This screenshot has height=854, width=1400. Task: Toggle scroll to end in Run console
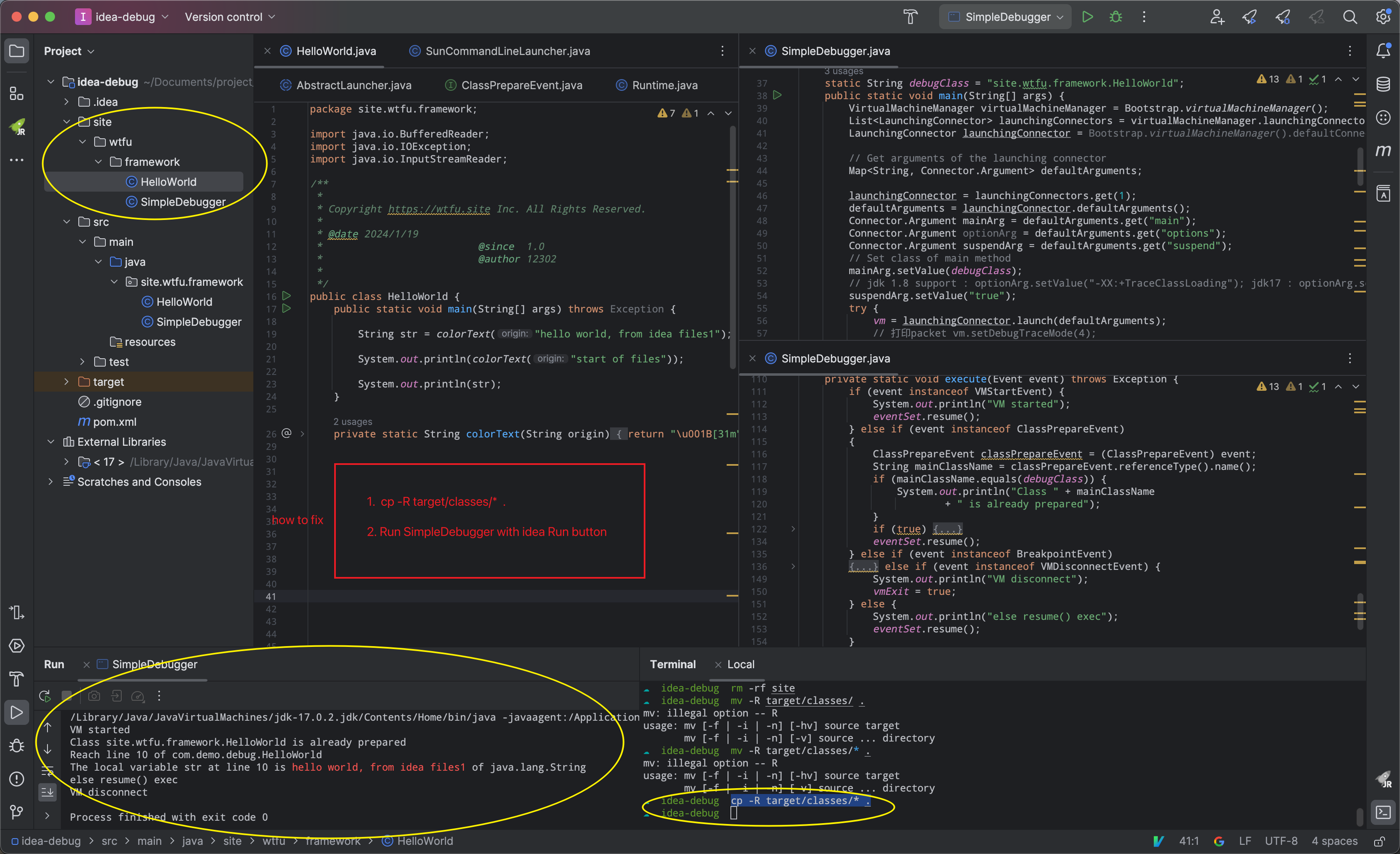tap(48, 792)
